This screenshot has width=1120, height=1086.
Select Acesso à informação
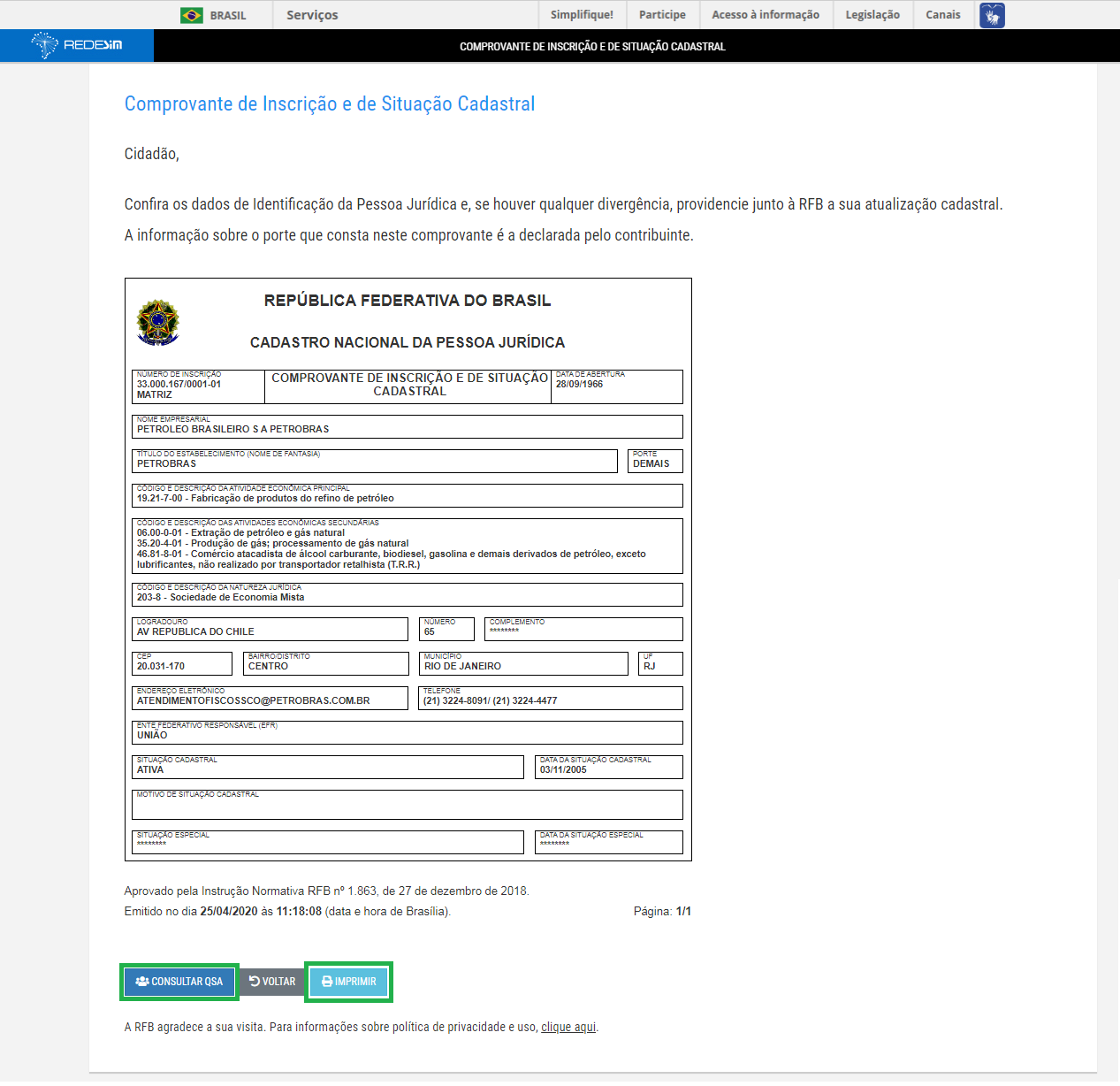point(765,14)
